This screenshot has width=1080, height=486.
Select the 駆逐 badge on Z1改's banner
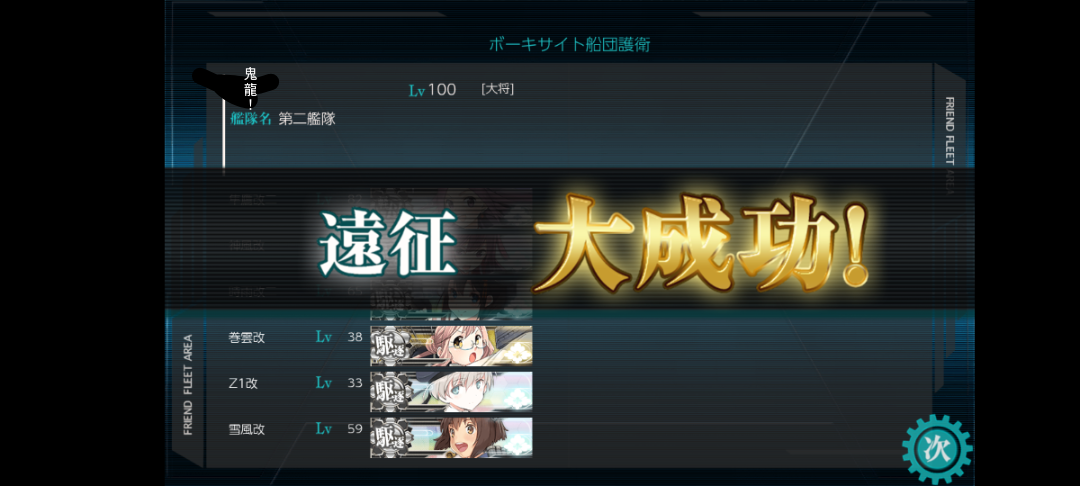391,392
